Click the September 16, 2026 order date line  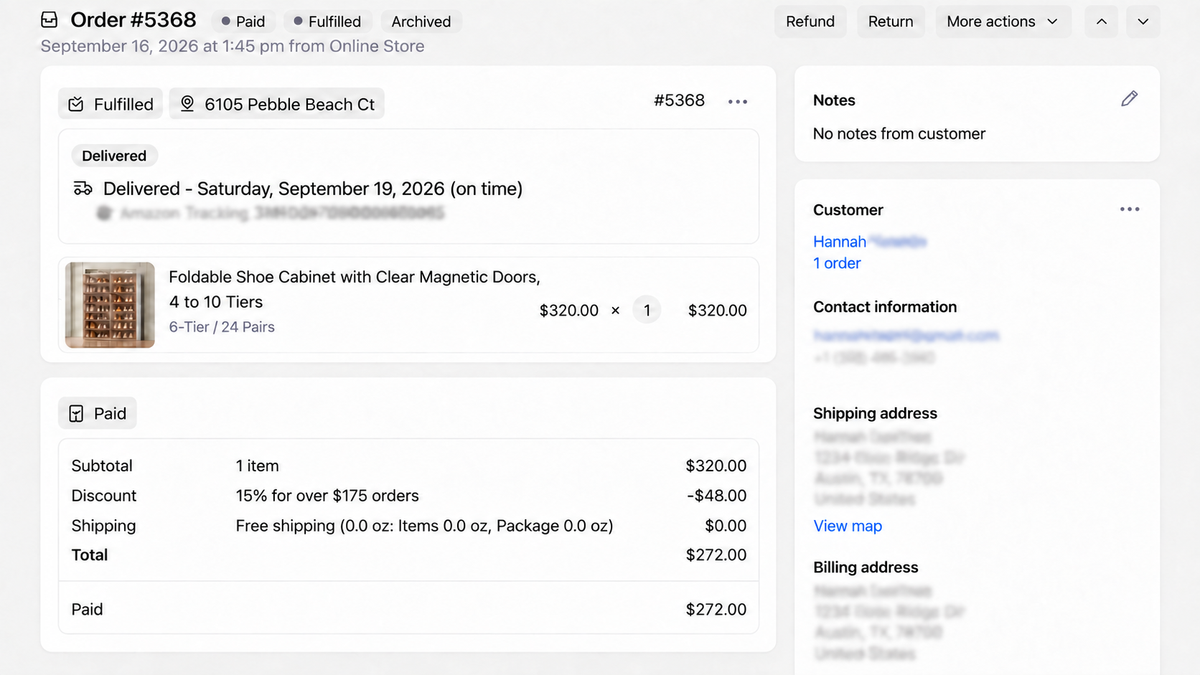click(x=232, y=46)
